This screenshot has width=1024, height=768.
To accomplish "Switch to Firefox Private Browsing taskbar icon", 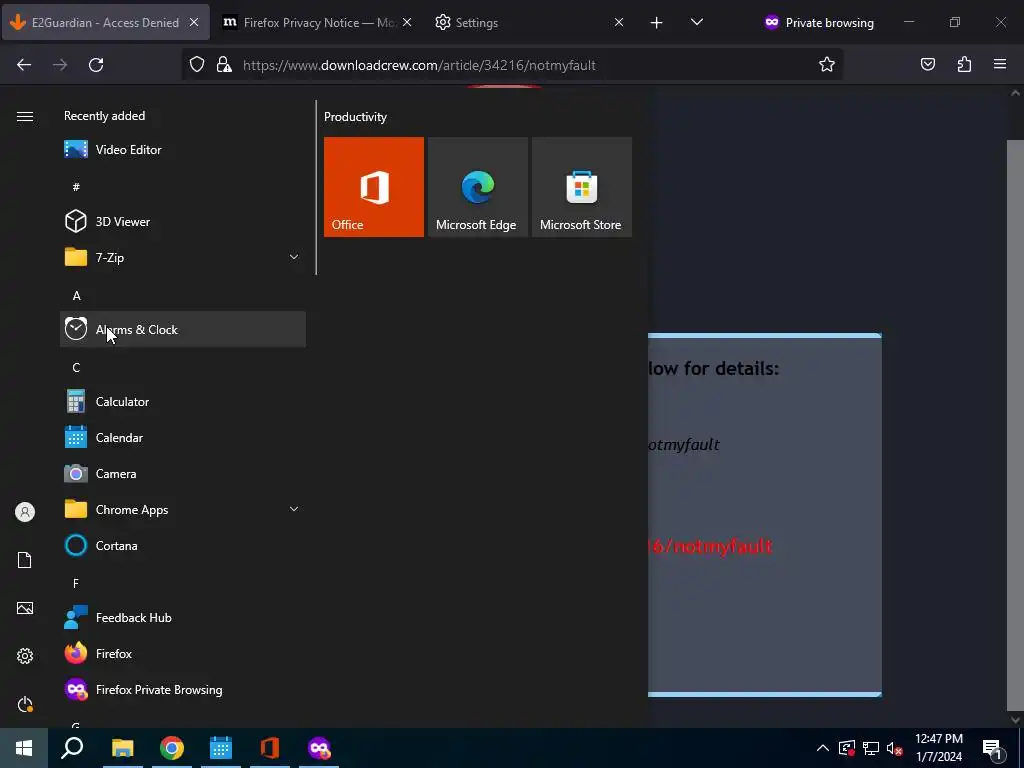I will click(319, 748).
